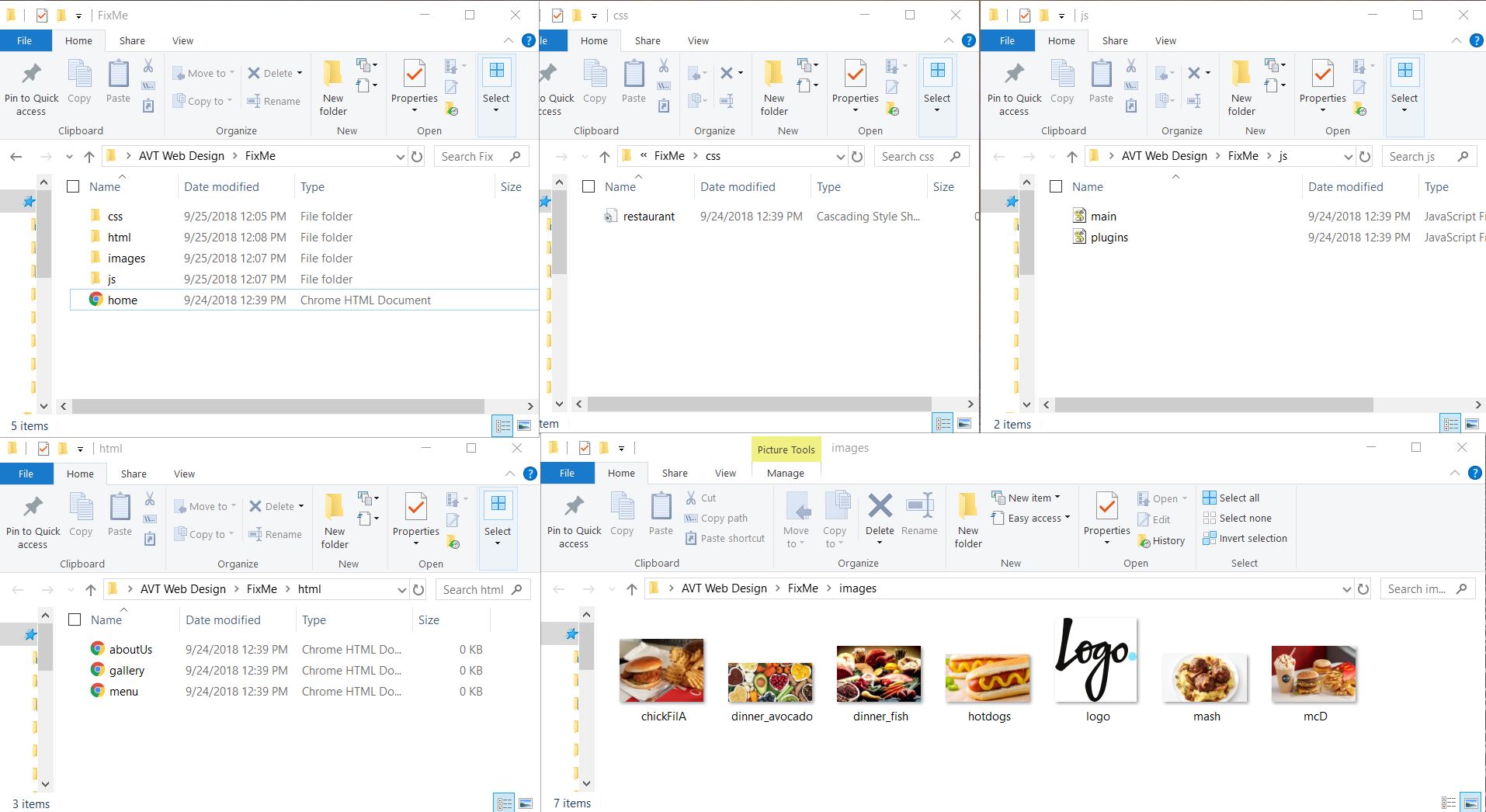Viewport: 1486px width, 812px height.
Task: Click History in images window Open group
Action: click(1161, 540)
